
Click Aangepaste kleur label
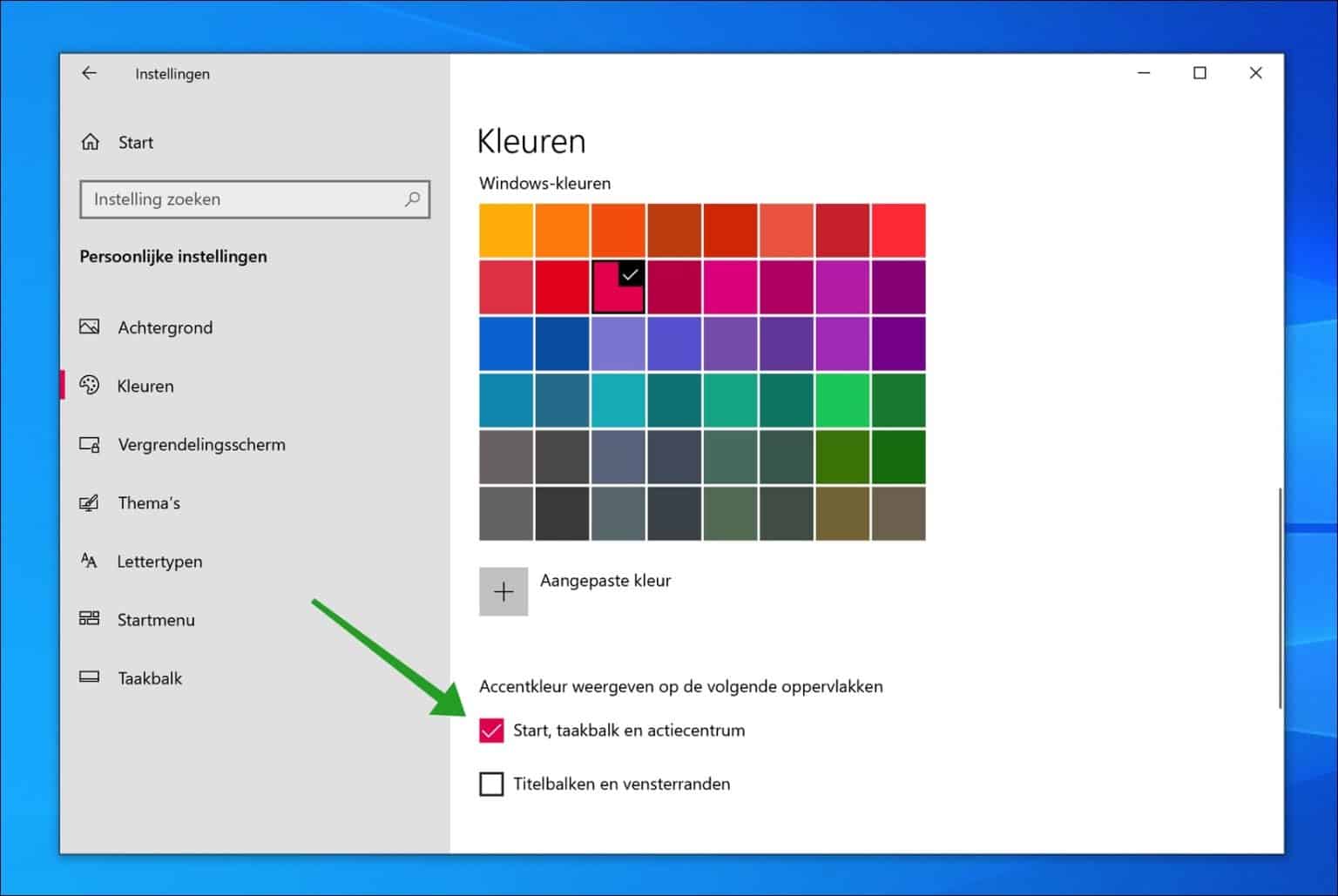pyautogui.click(x=605, y=581)
